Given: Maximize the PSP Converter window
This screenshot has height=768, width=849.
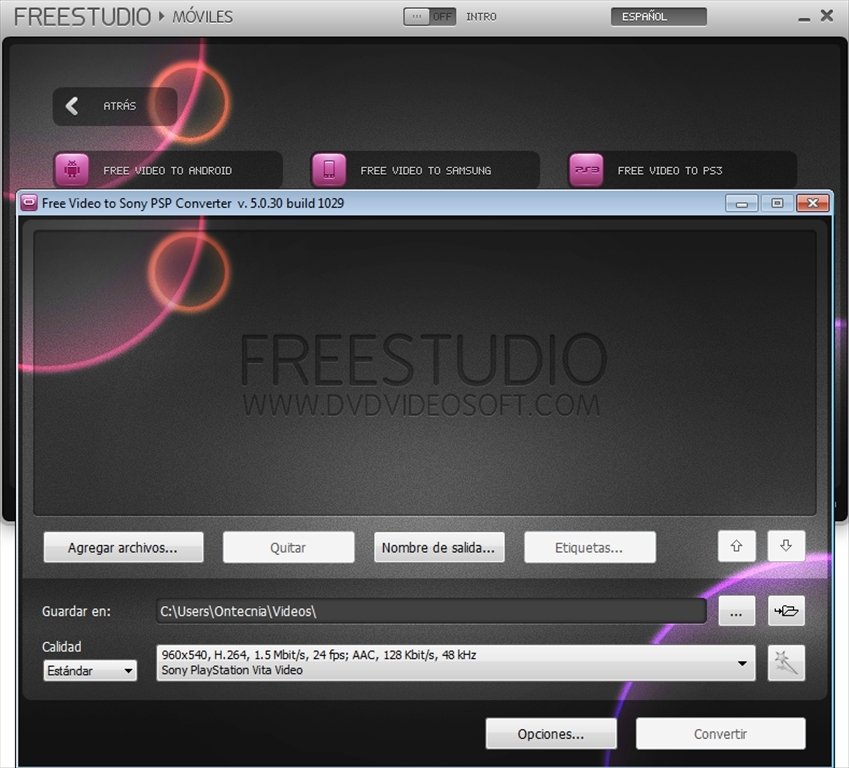Looking at the screenshot, I should click(778, 203).
